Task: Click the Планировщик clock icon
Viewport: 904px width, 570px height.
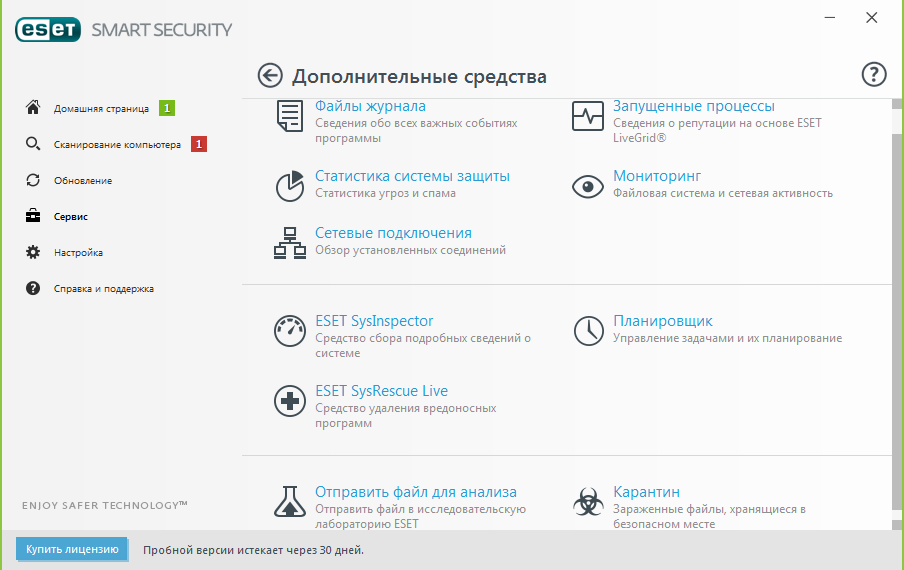Action: pyautogui.click(x=589, y=331)
